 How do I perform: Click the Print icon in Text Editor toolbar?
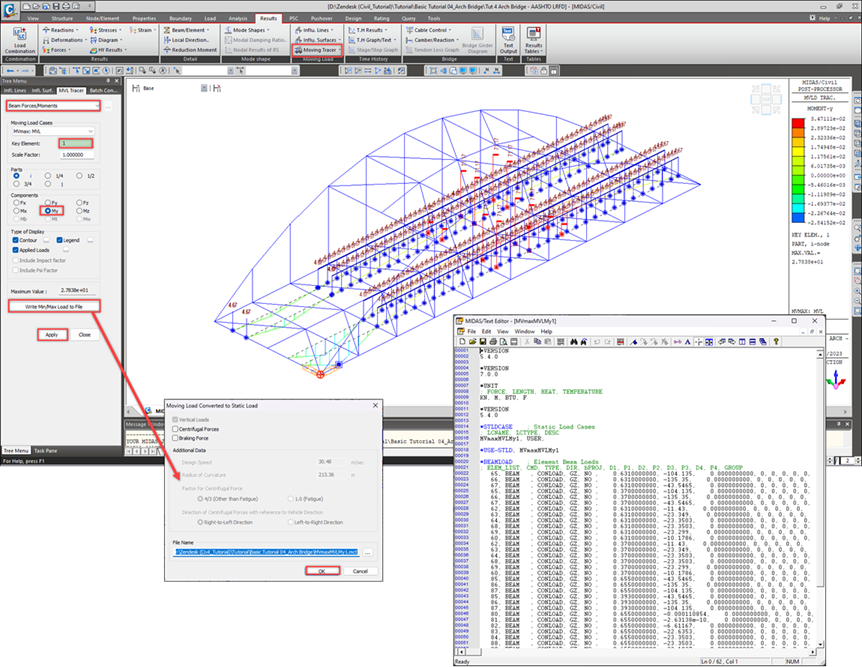[493, 342]
